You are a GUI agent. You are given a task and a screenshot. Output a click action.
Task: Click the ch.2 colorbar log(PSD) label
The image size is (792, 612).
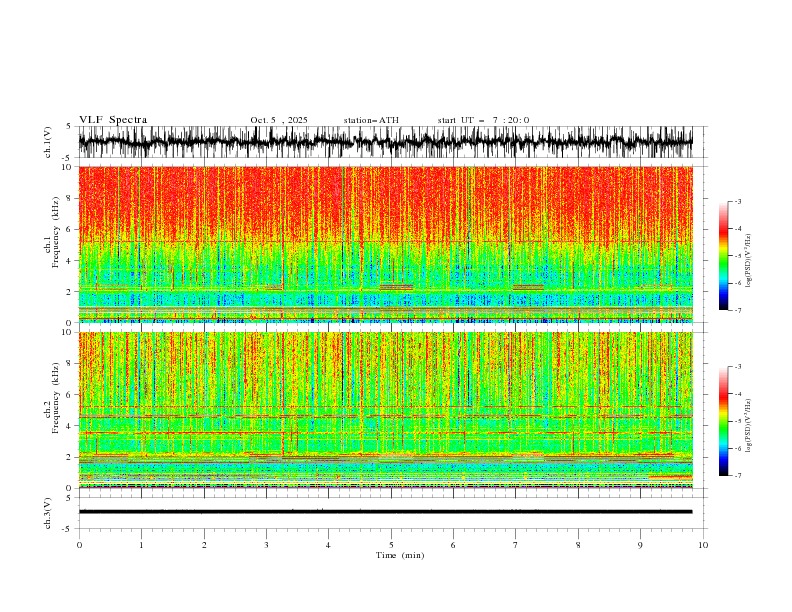[x=749, y=426]
